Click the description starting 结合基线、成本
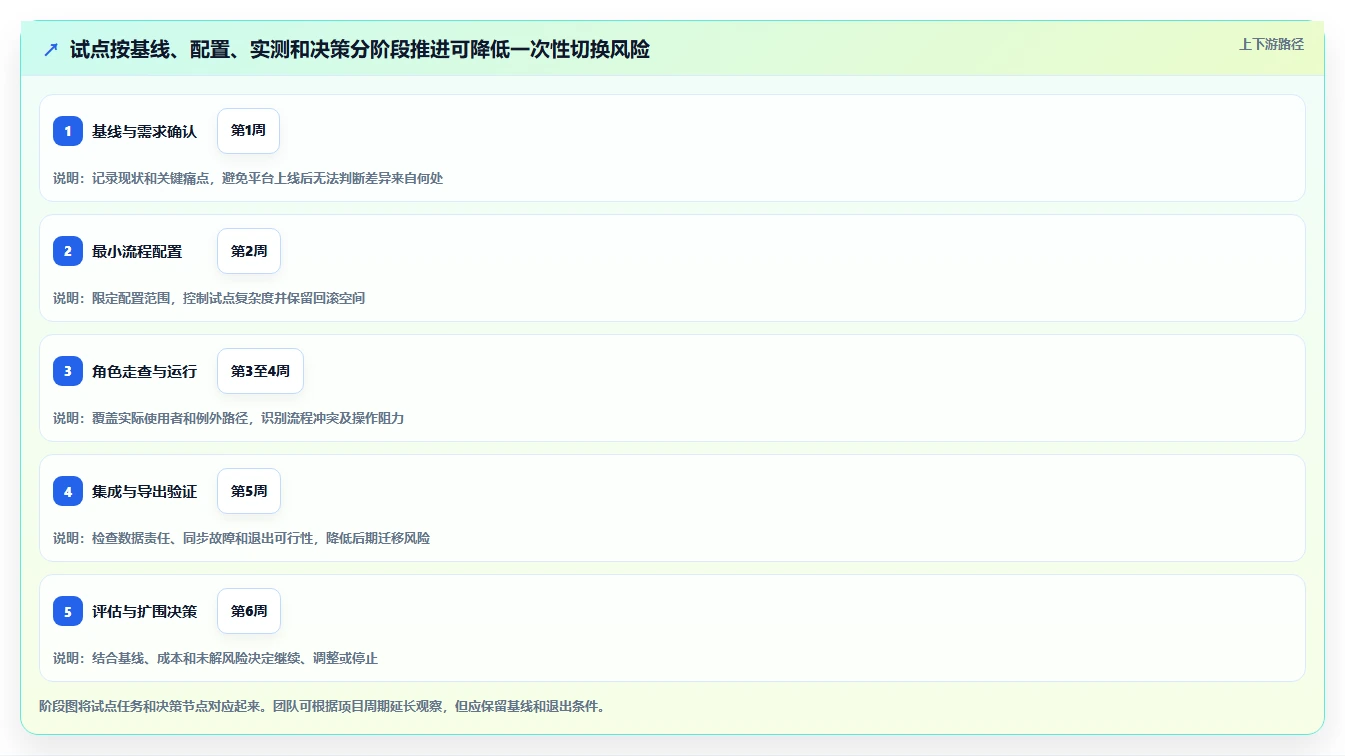1345x756 pixels. click(x=216, y=658)
